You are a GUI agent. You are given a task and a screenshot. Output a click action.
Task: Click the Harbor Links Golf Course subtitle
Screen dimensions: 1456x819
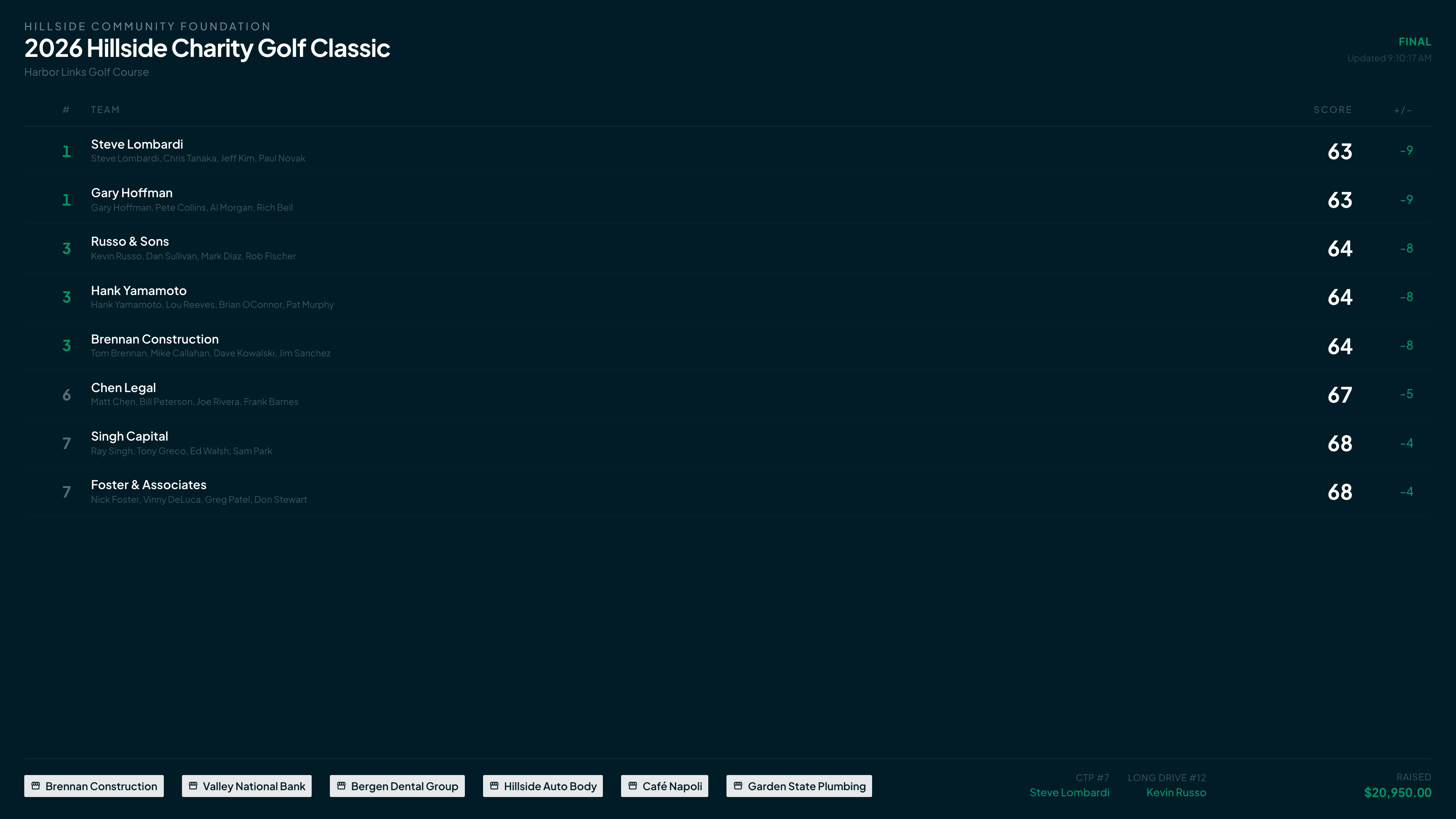pos(86,72)
